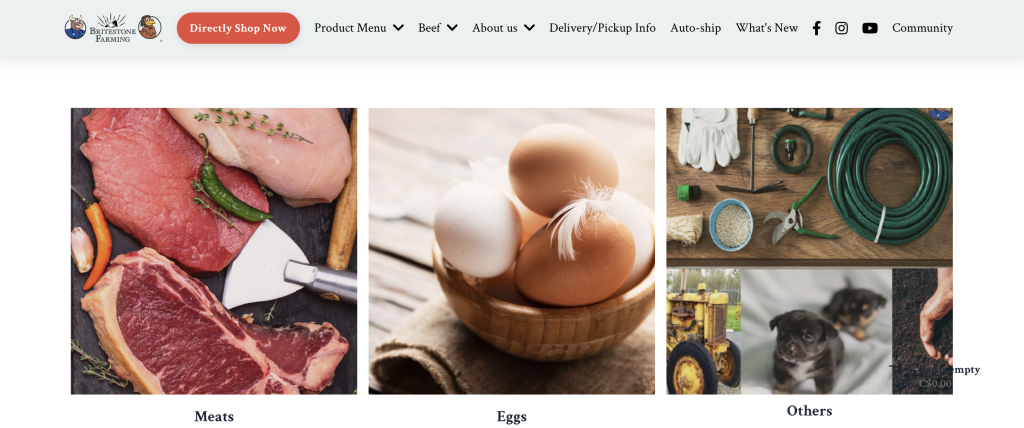Open the YouTube channel icon
The width and height of the screenshot is (1024, 428).
(x=869, y=28)
